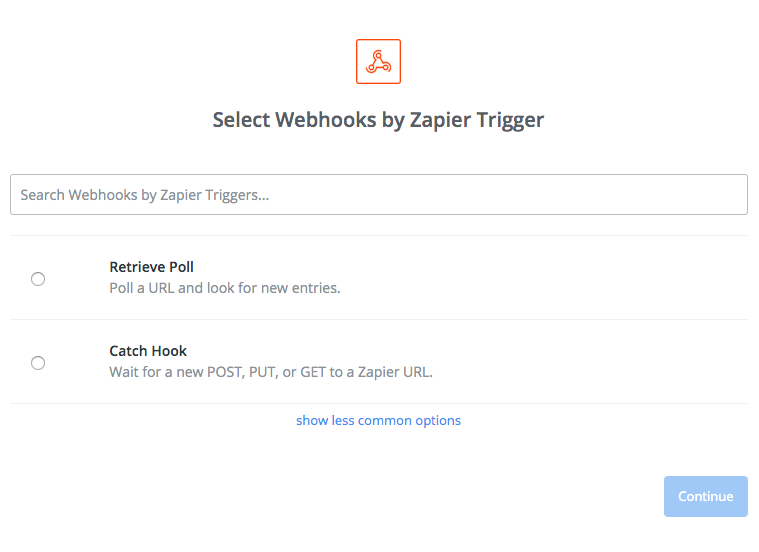Choose the Retrieve Poll trigger title
The image size is (759, 552).
152,267
